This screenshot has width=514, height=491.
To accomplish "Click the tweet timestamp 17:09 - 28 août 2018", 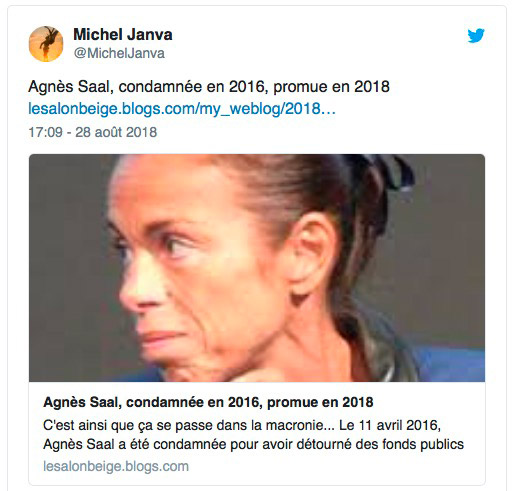I will pyautogui.click(x=93, y=132).
